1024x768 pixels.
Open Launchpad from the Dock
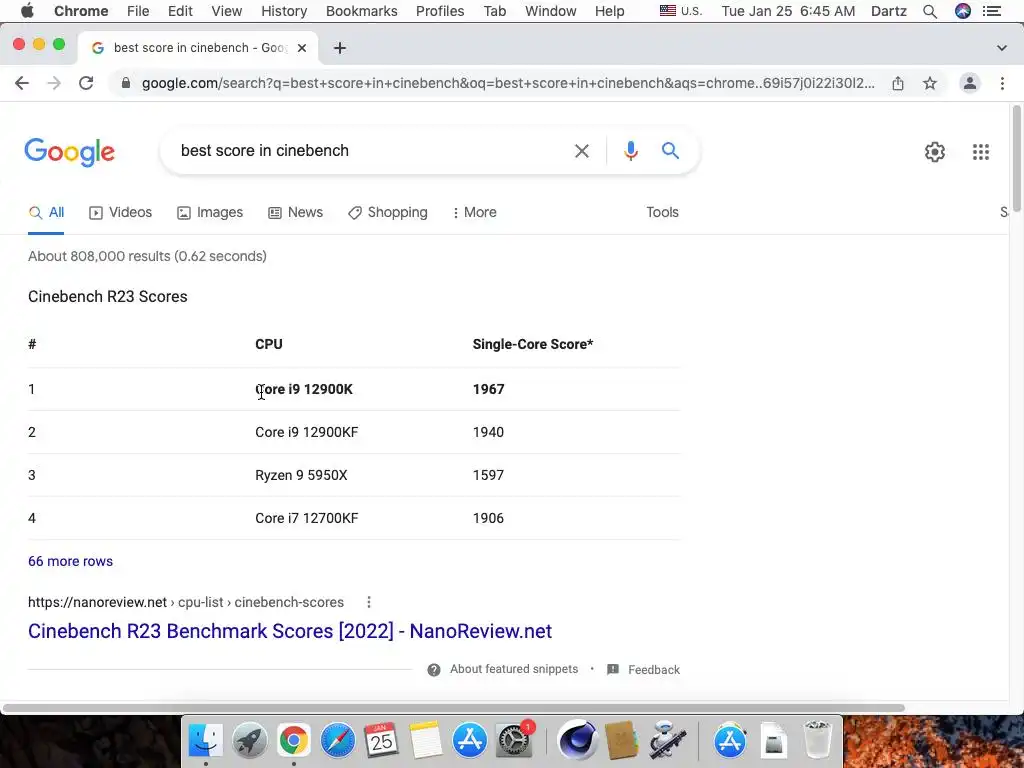coord(249,740)
